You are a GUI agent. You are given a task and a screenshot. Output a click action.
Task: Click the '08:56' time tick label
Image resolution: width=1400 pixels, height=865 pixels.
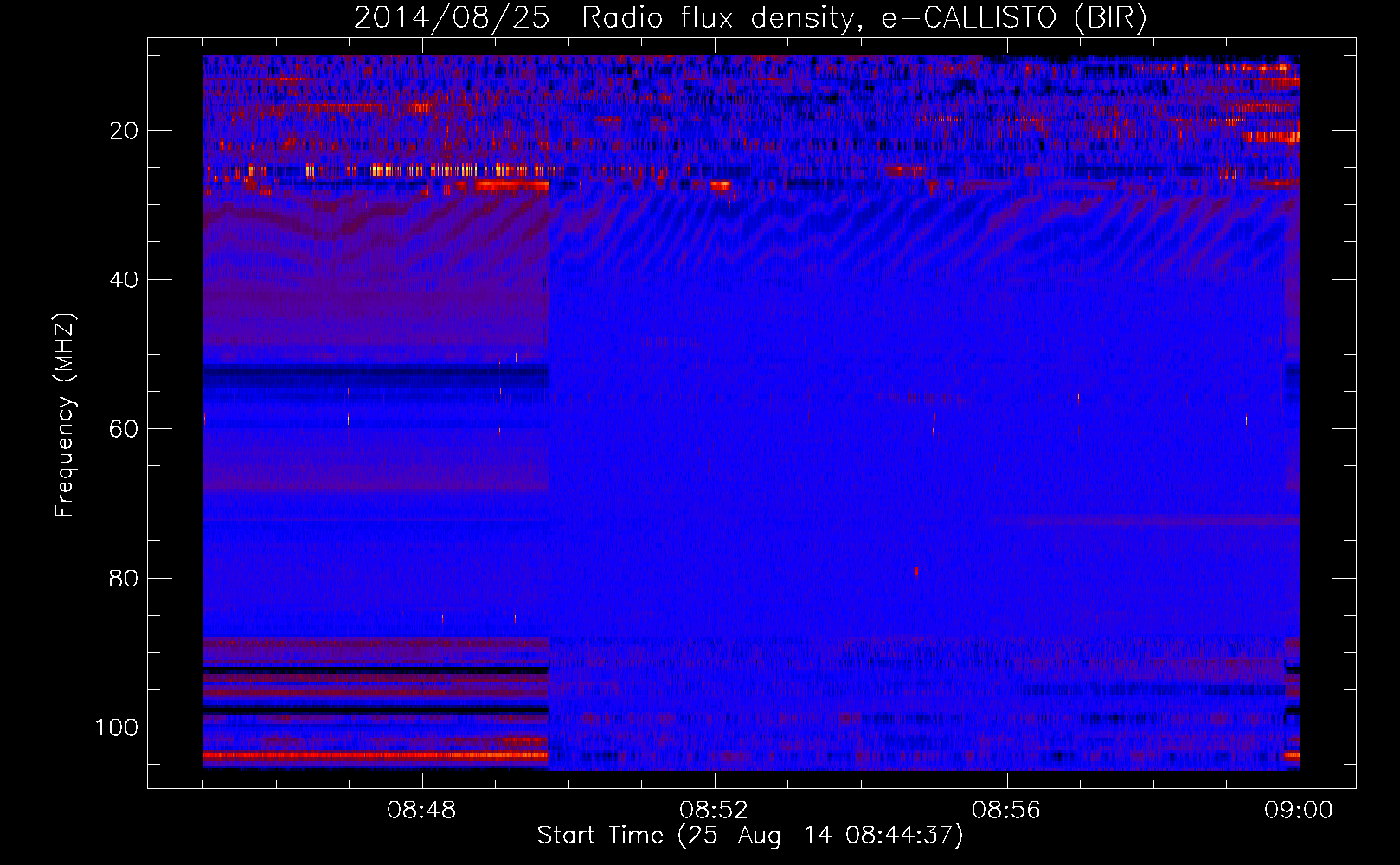[1006, 811]
